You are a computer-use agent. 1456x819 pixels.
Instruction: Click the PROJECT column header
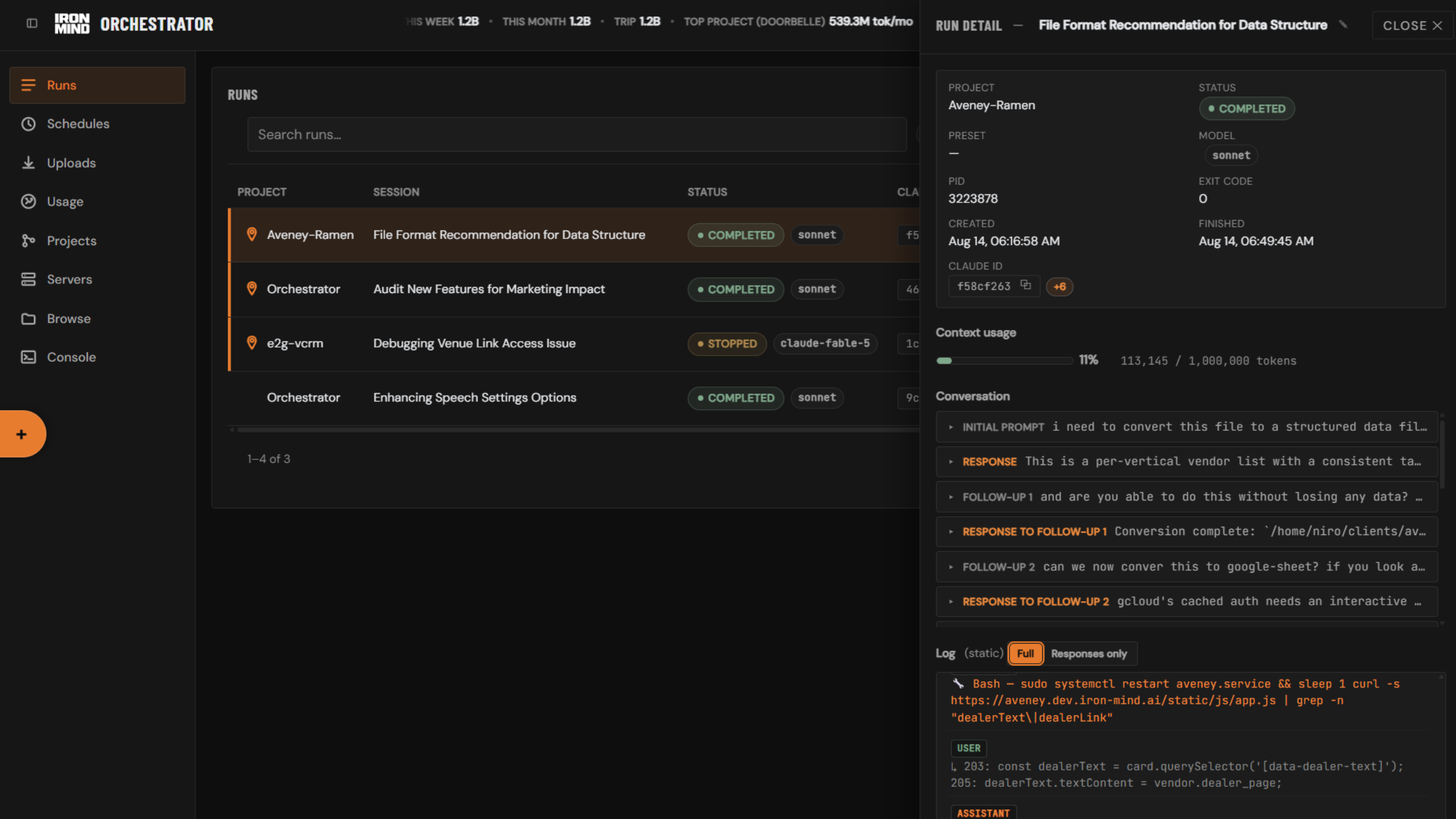[x=261, y=192]
